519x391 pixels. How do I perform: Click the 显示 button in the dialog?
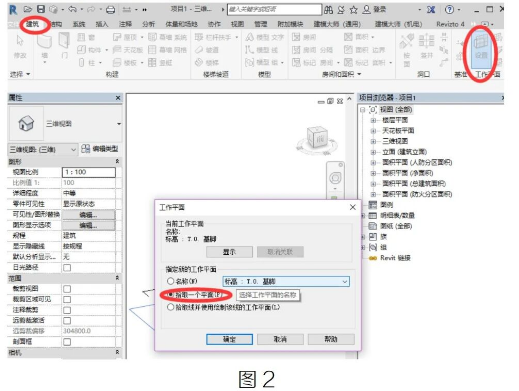click(229, 252)
